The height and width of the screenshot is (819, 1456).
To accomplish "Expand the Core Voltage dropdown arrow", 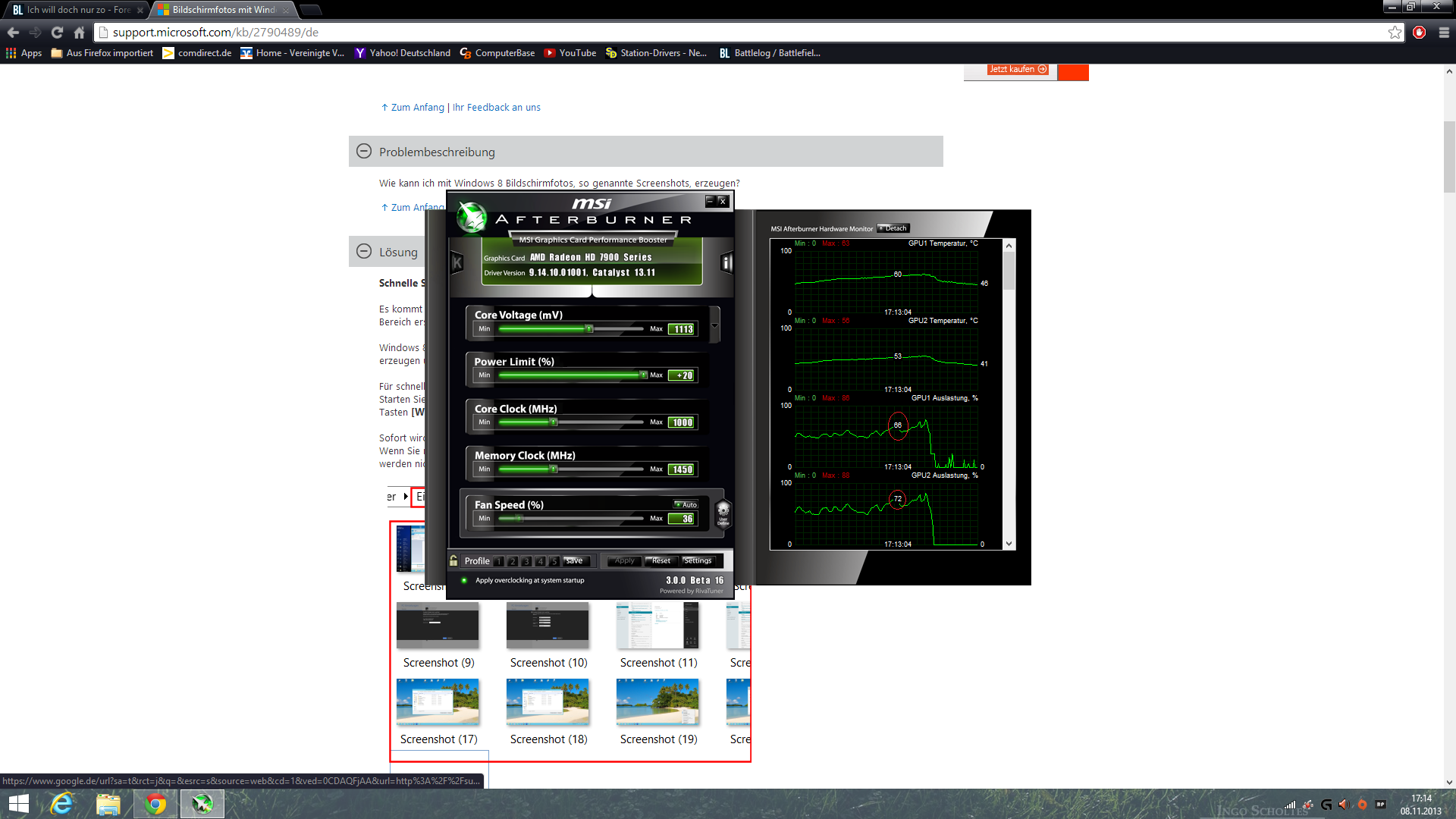I will tap(714, 326).
